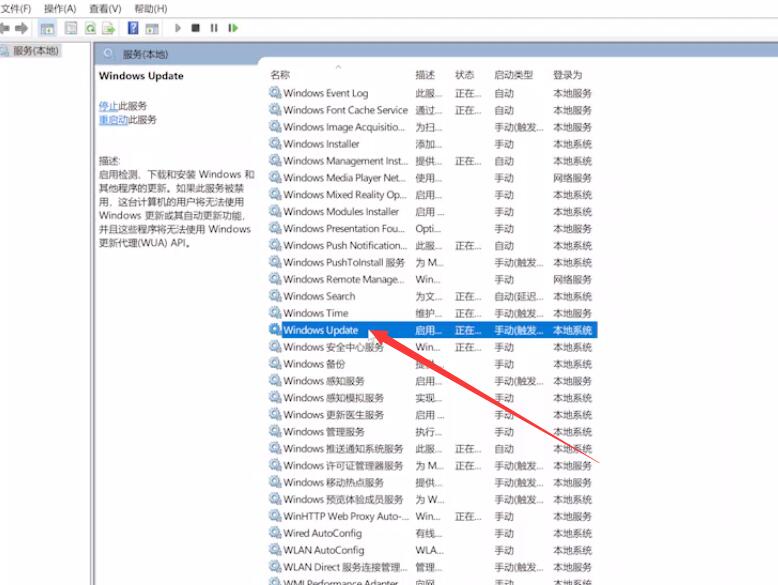Select Windows Media Player Network service
The image size is (778, 585).
pyautogui.click(x=432, y=178)
